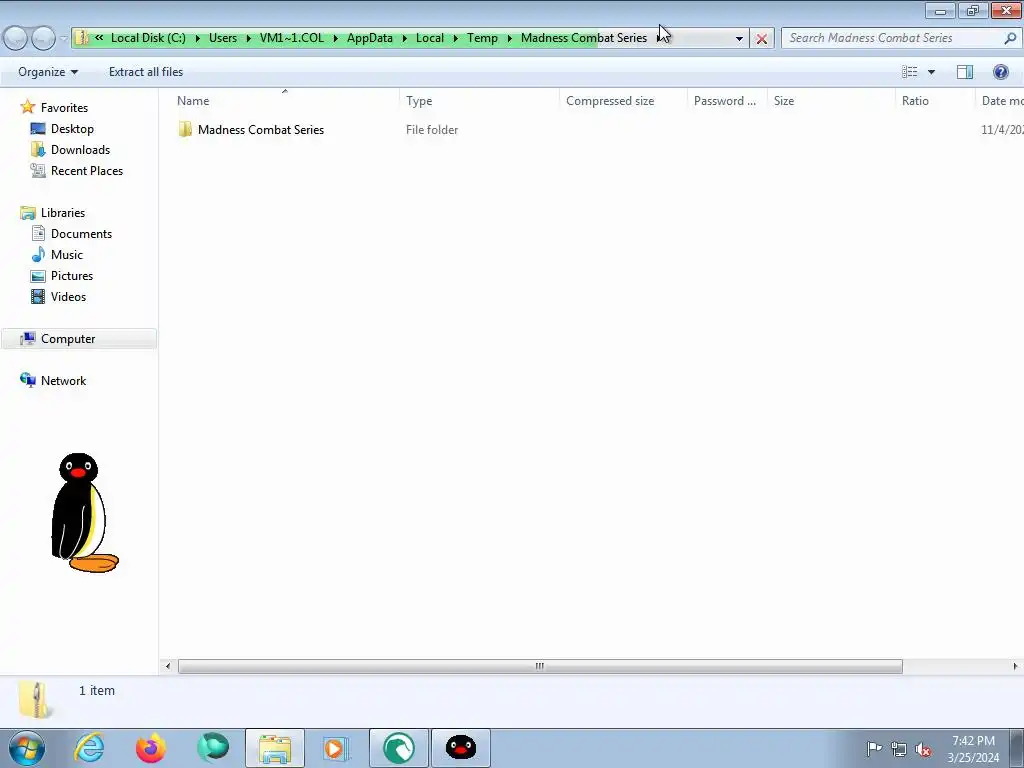This screenshot has height=768, width=1024.
Task: Select Favorites in navigation pane
Action: pos(64,108)
